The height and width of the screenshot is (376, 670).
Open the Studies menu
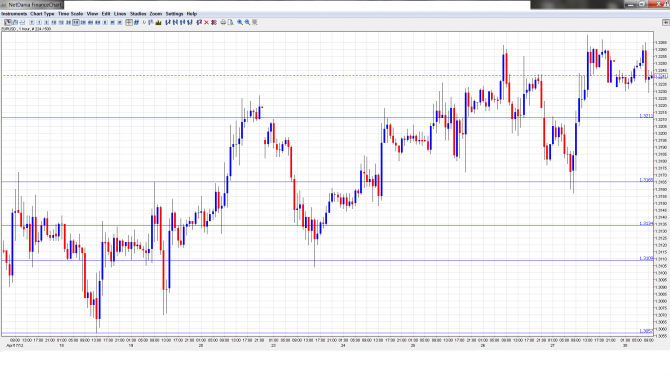coord(138,14)
